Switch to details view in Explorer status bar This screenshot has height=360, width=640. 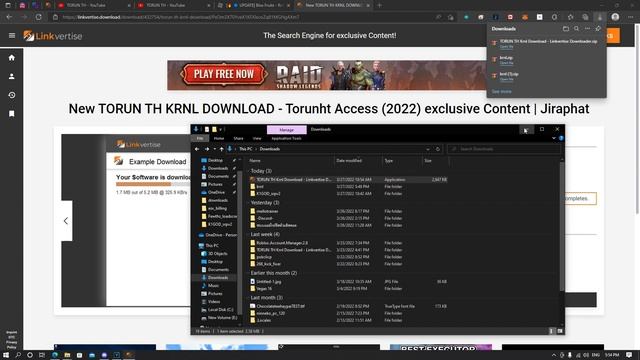[551, 331]
